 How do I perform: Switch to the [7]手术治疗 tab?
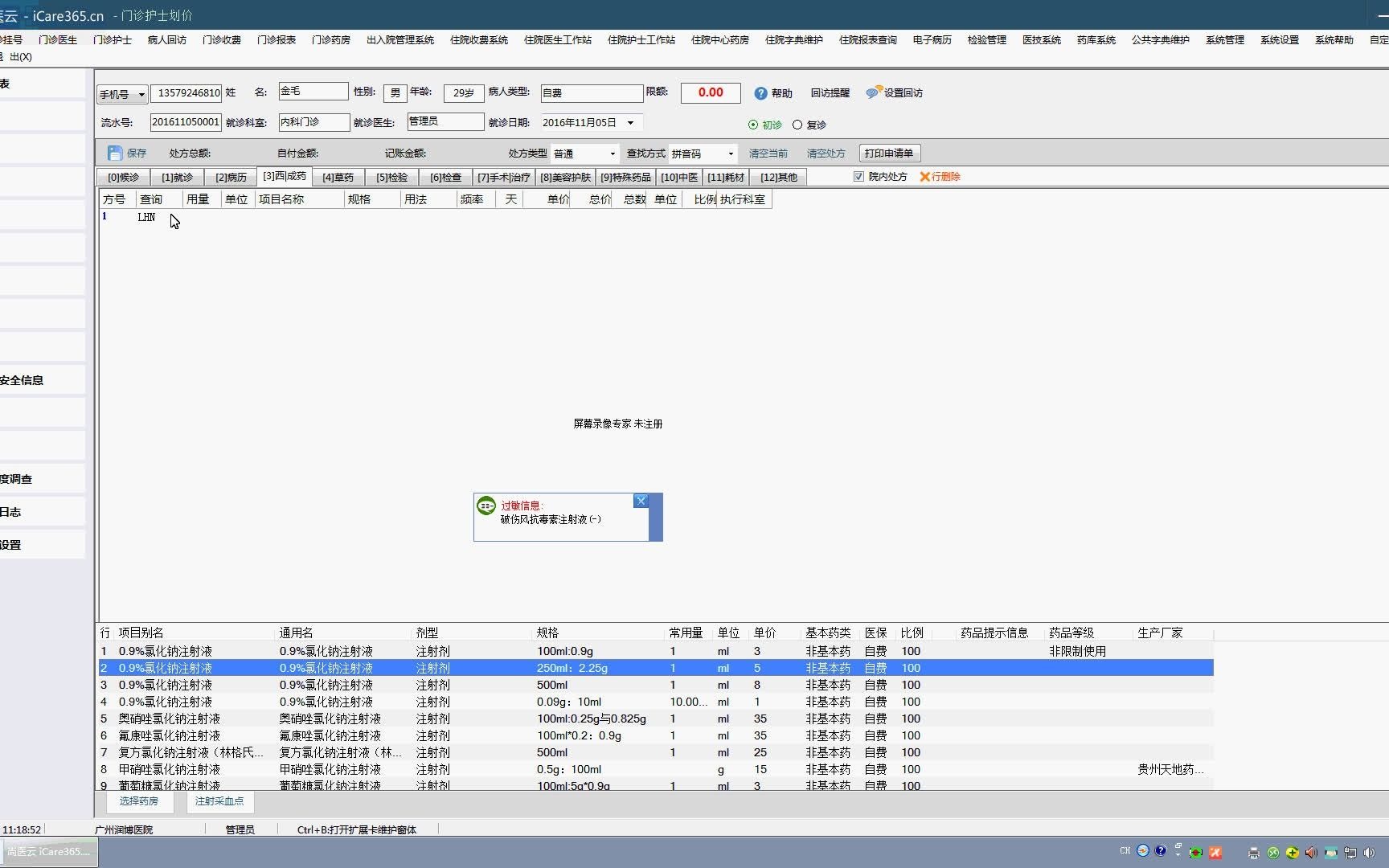click(x=504, y=178)
